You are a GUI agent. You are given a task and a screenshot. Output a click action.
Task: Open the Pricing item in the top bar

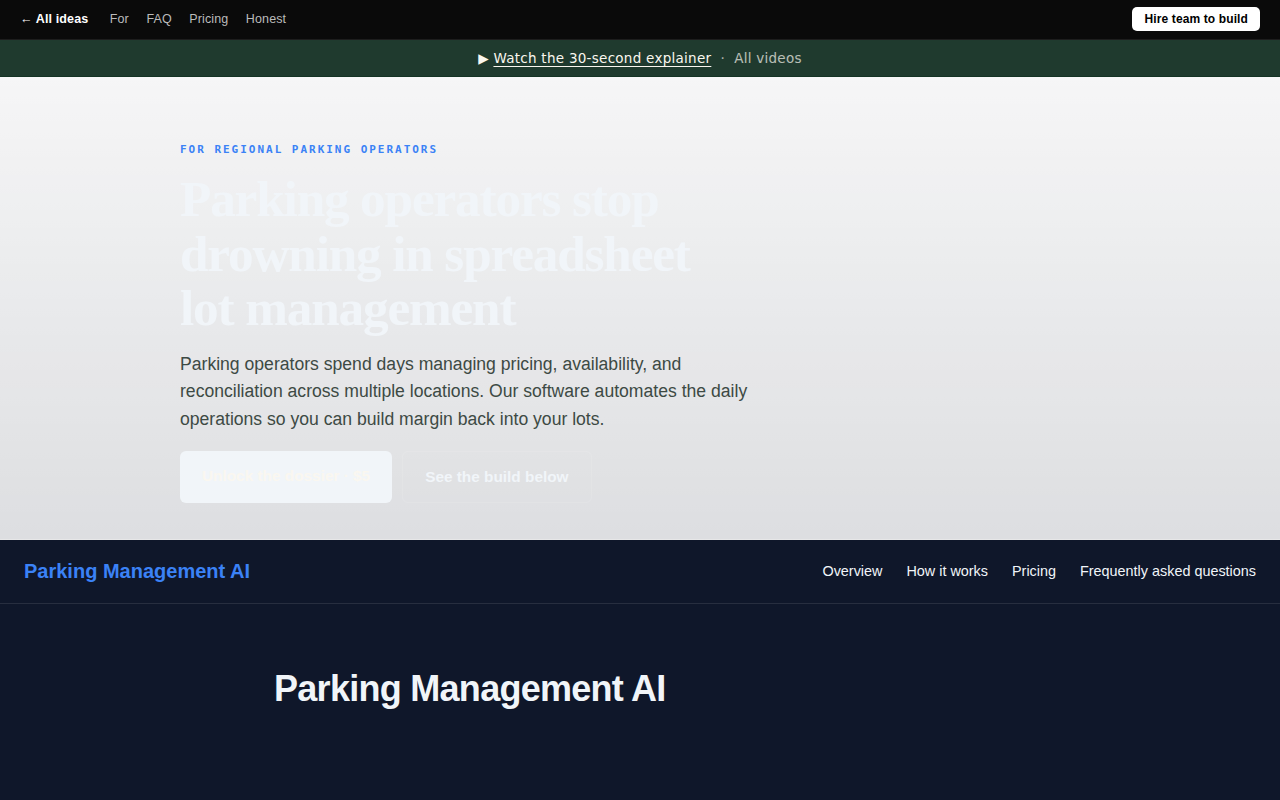tap(208, 19)
